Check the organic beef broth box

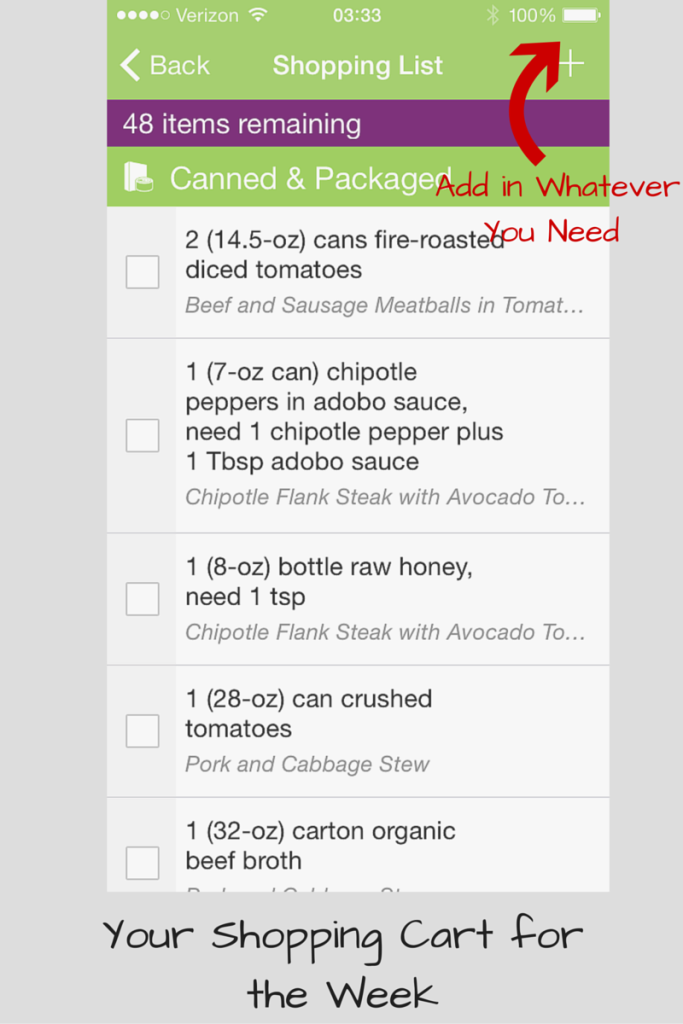[142, 862]
